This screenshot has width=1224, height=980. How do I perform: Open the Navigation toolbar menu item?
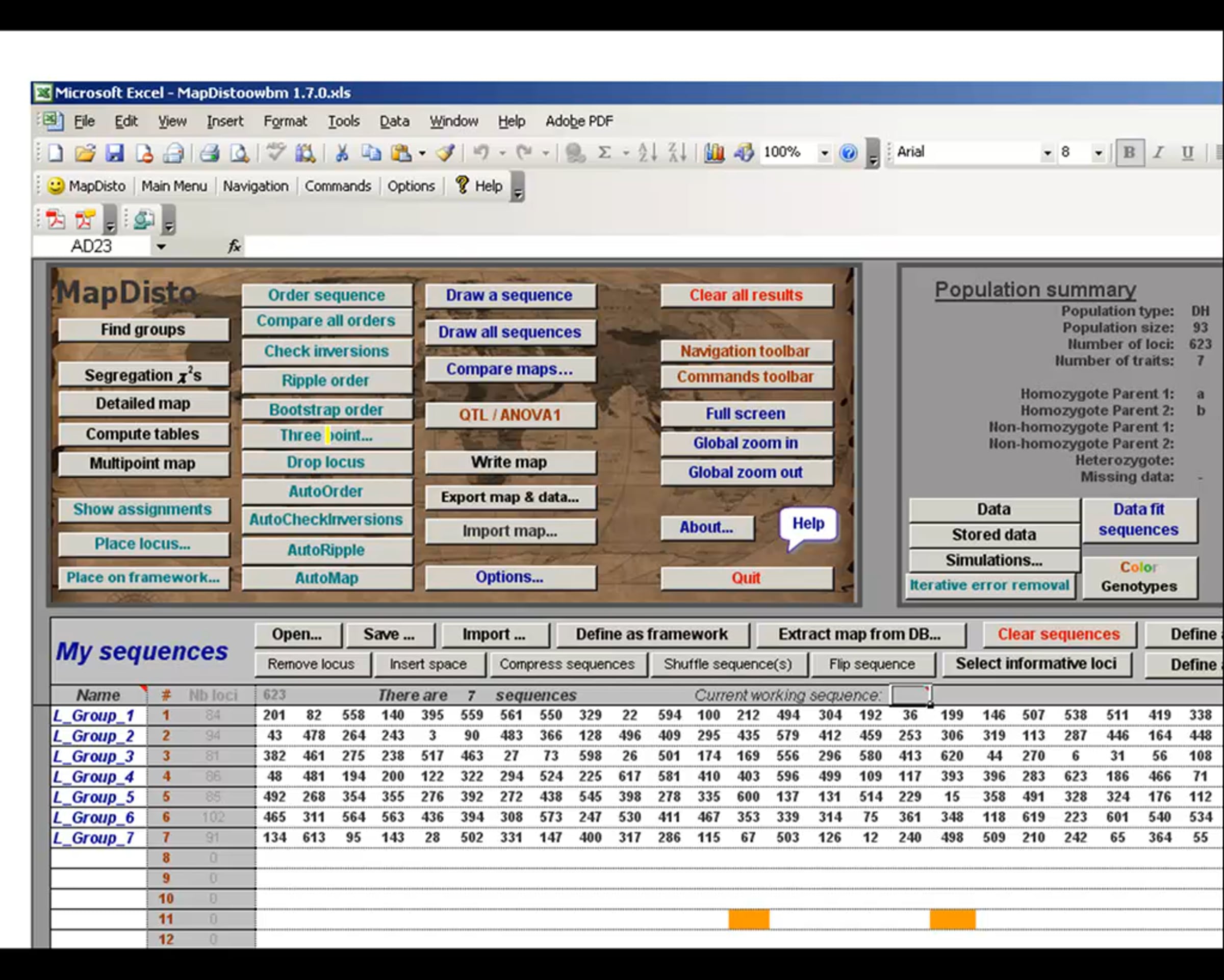point(256,186)
